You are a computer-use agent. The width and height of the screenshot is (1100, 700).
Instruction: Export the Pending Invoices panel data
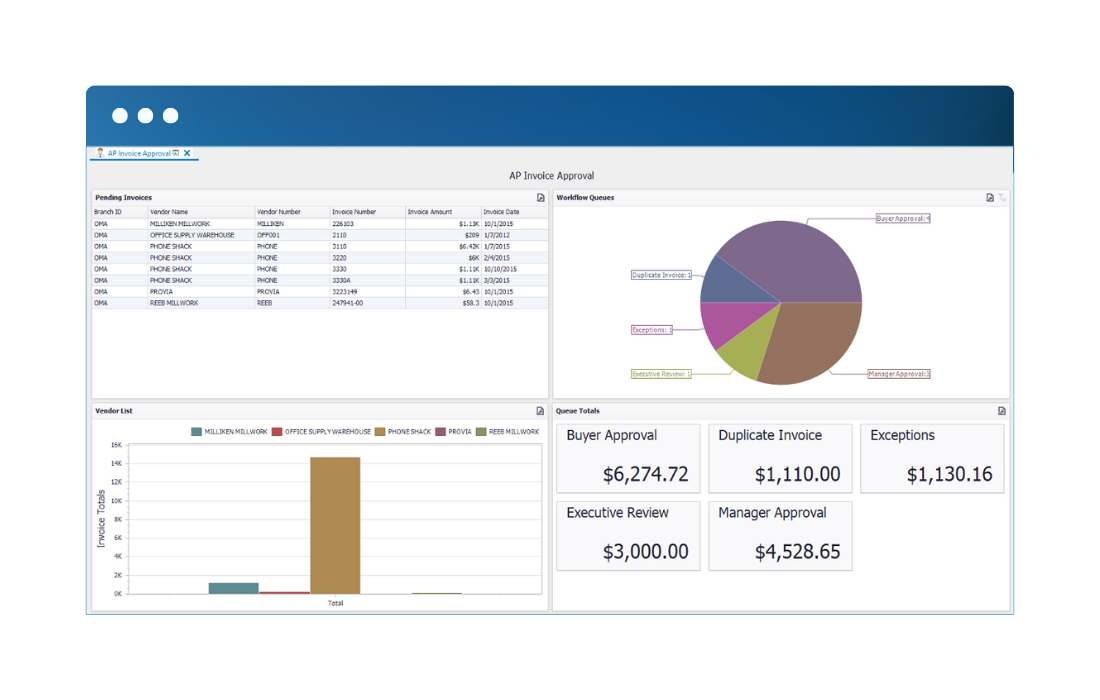[x=540, y=198]
